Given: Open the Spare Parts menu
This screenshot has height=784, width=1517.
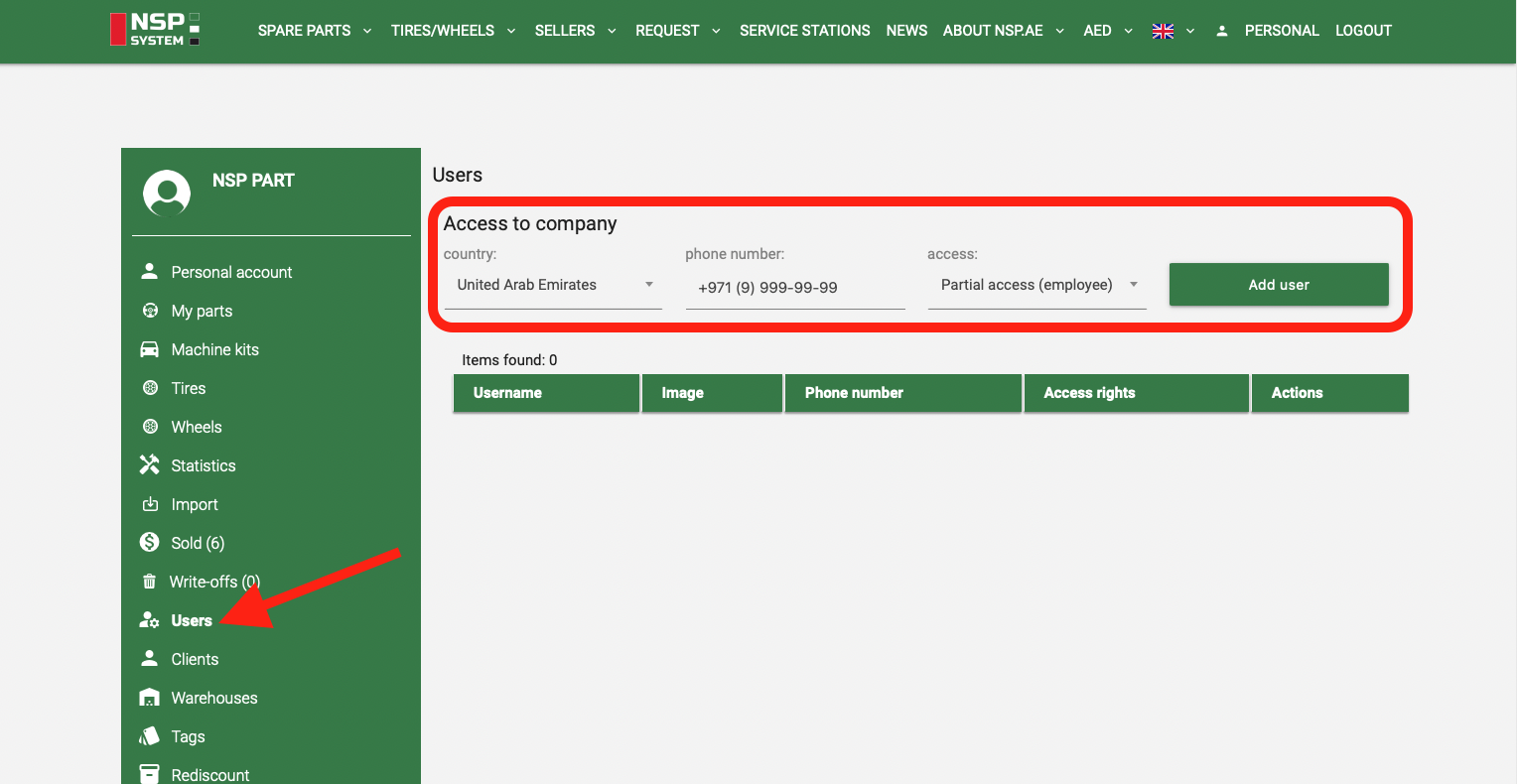Looking at the screenshot, I should click(x=314, y=31).
